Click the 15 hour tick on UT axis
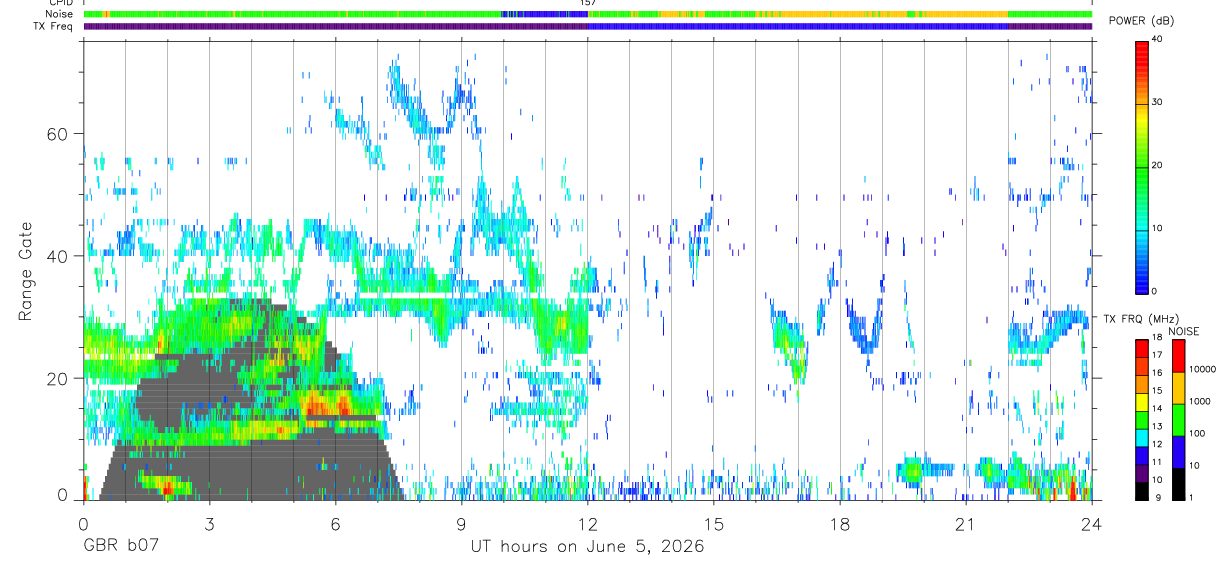The image size is (1228, 567). [713, 522]
